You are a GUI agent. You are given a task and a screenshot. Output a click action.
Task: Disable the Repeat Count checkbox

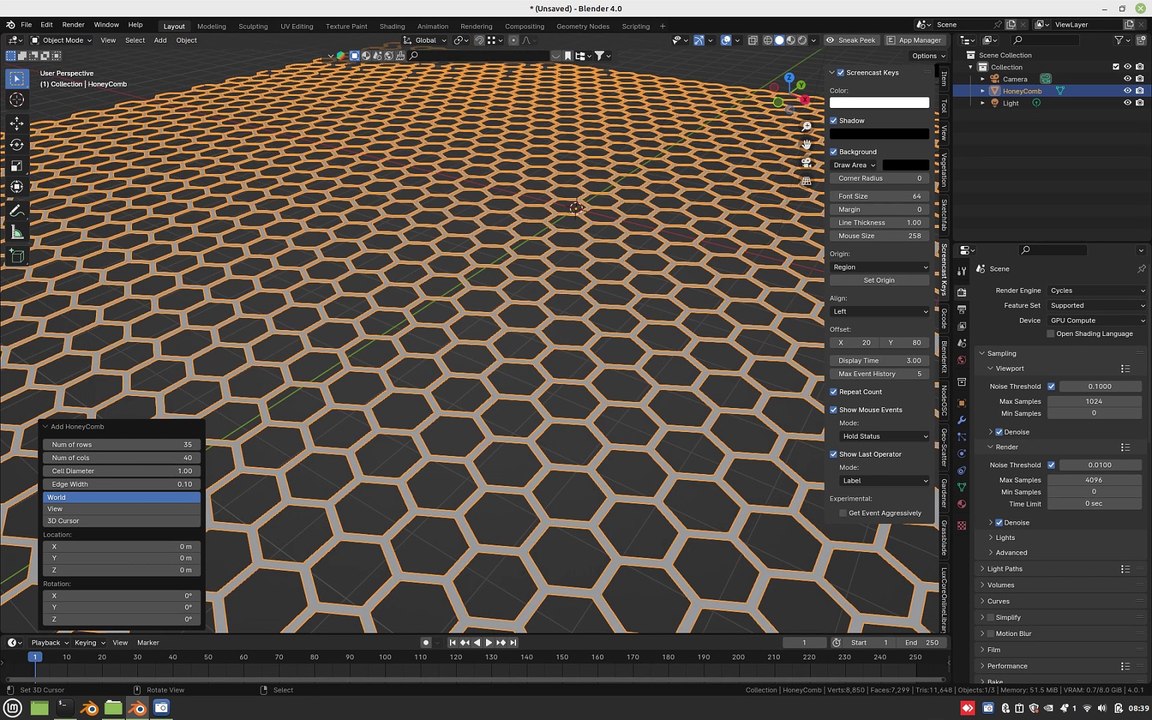834,392
